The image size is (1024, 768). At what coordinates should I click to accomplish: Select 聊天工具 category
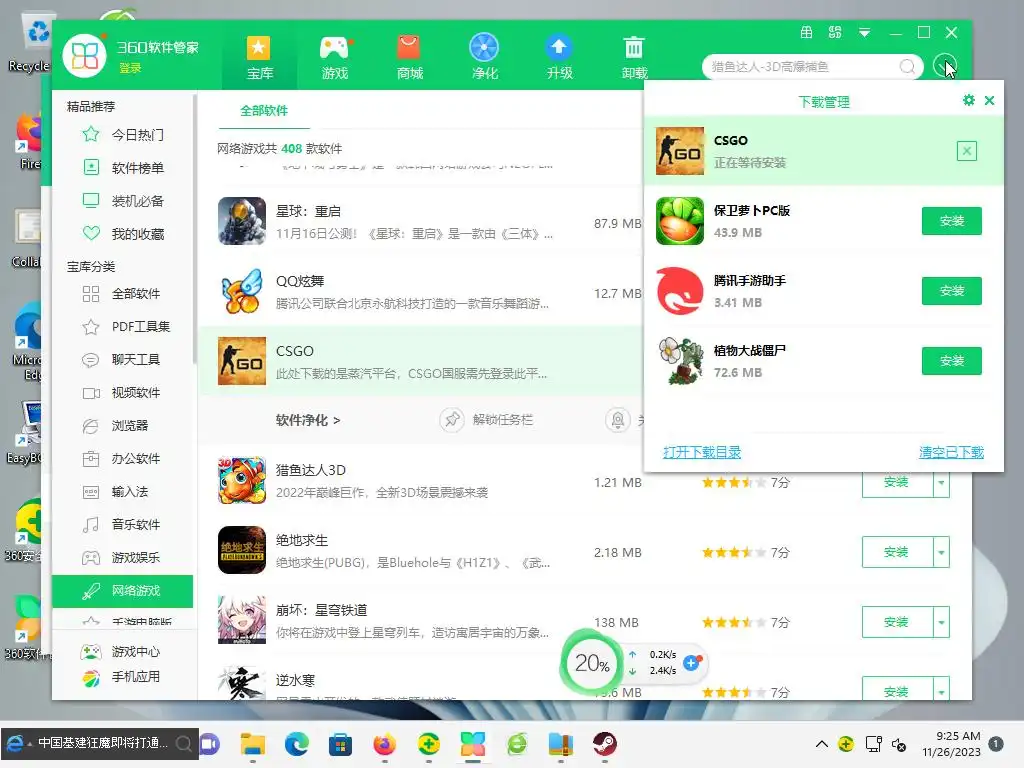coord(123,359)
